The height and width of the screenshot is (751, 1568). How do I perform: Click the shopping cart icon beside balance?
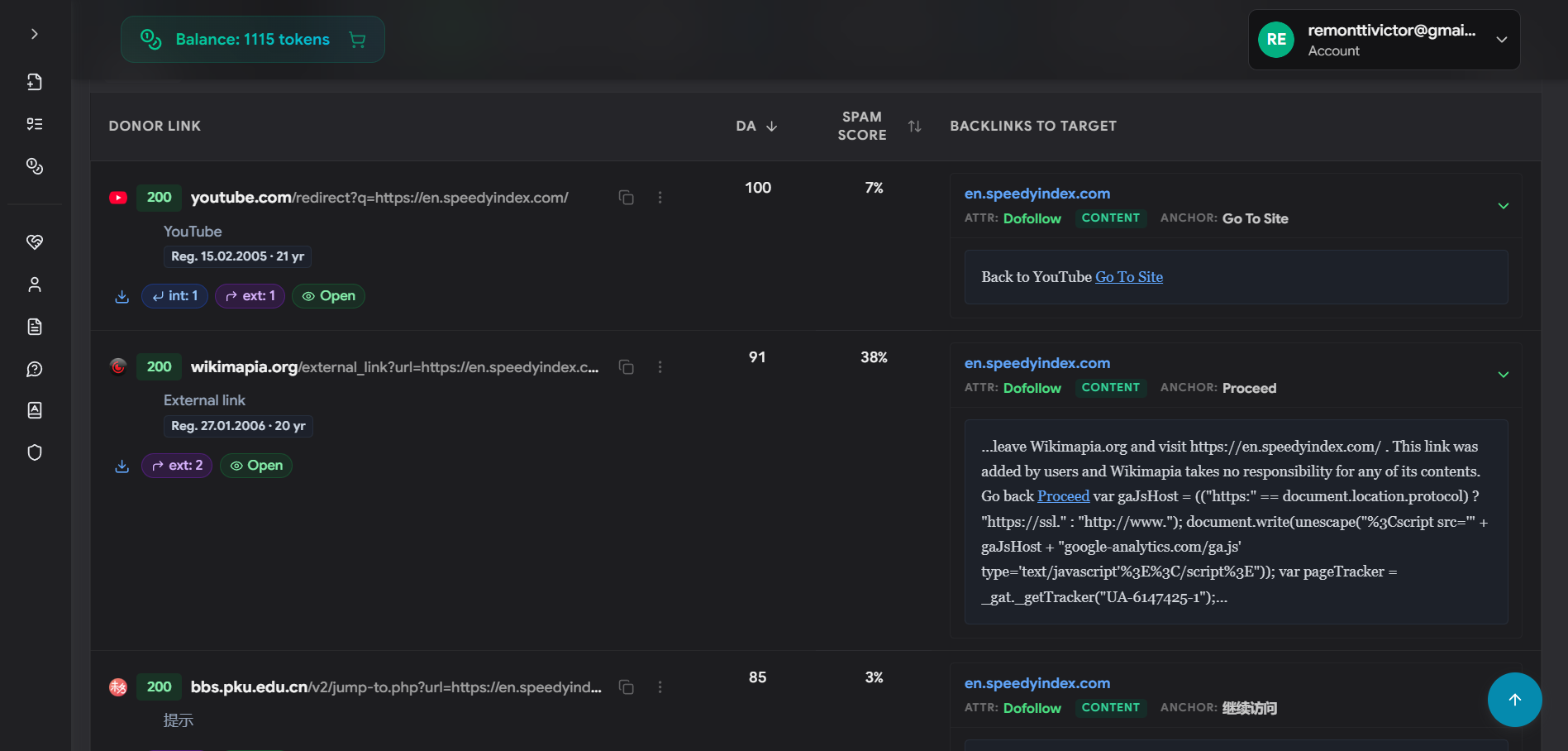(357, 40)
